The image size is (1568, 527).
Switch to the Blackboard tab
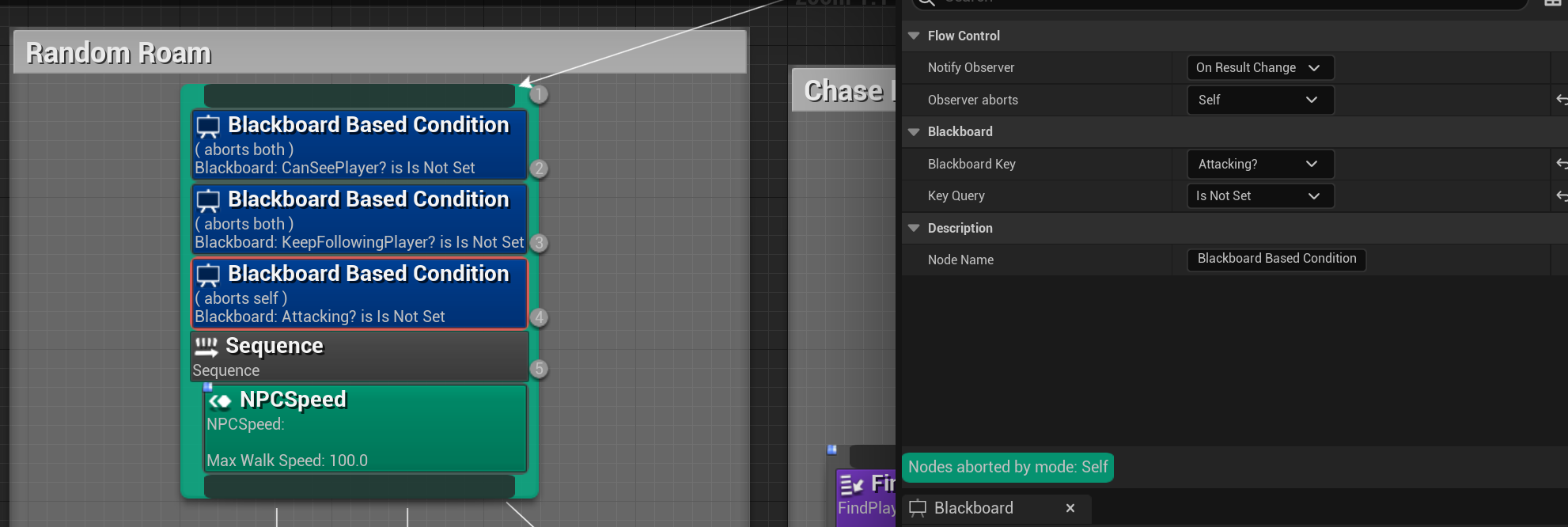[x=973, y=508]
